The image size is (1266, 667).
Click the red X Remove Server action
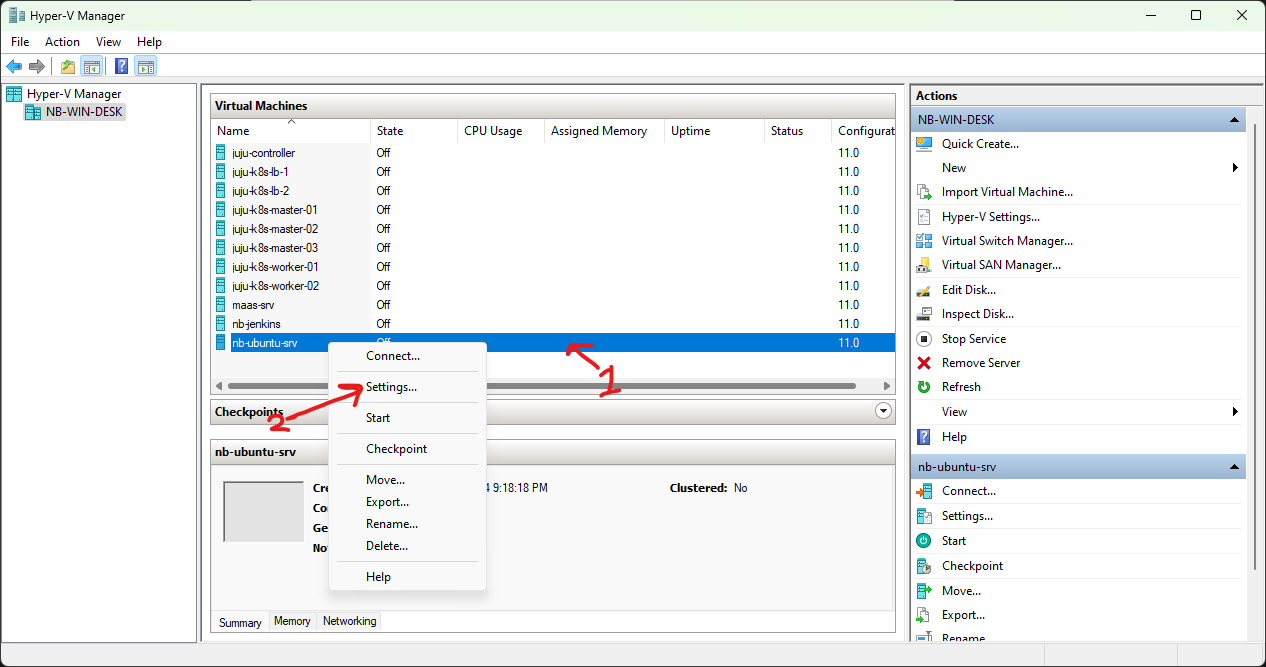(980, 363)
